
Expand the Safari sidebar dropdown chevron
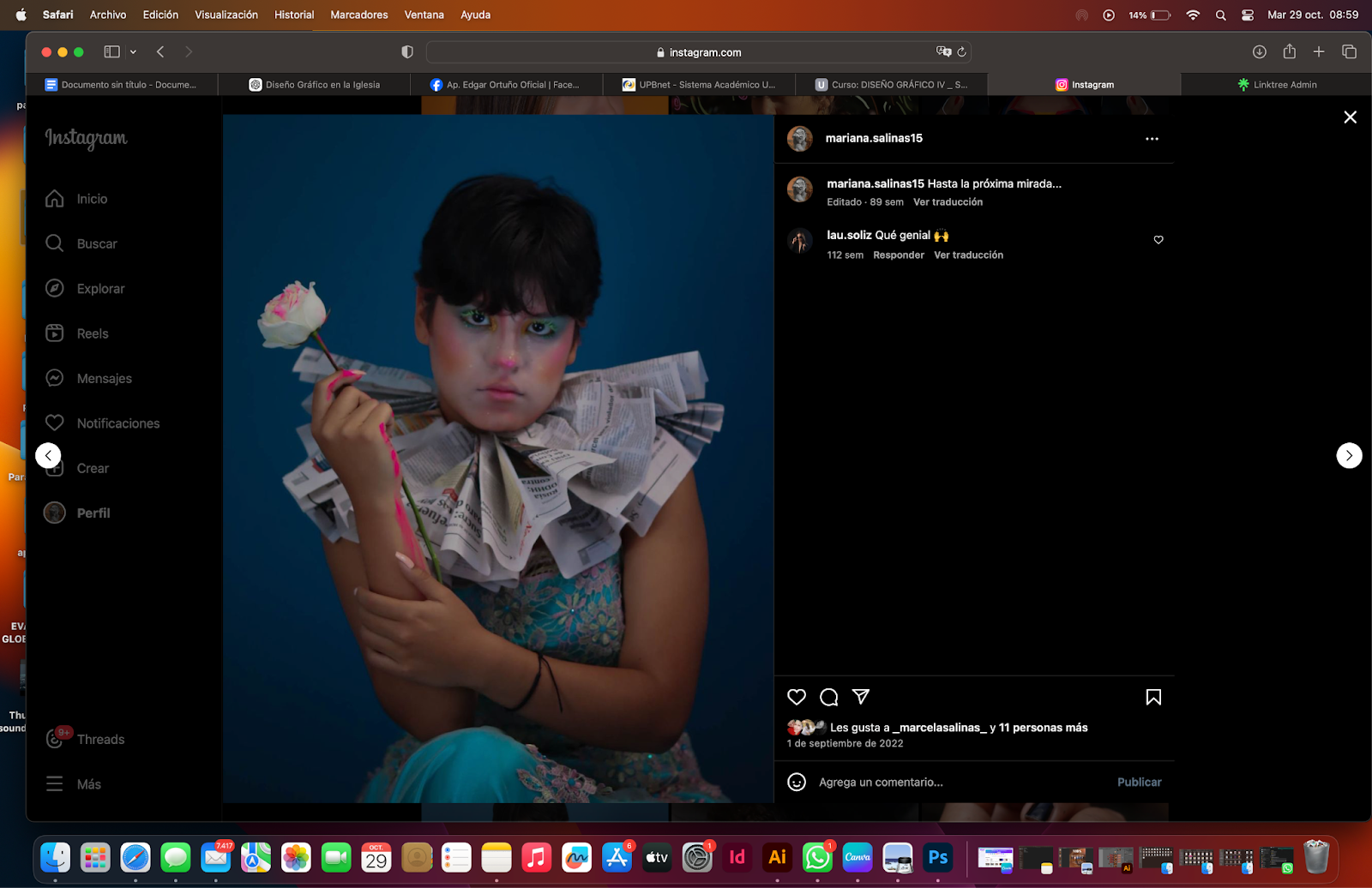click(x=133, y=52)
